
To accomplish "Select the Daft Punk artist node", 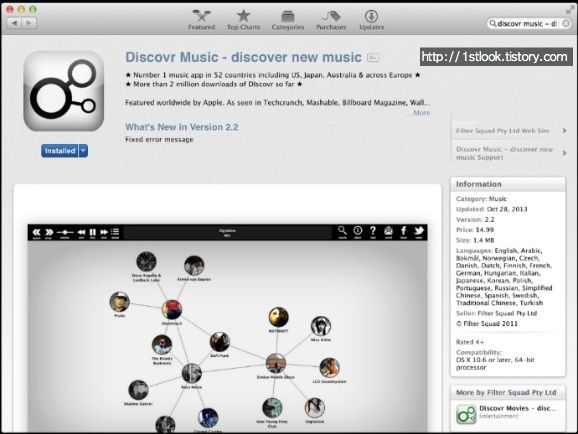I will [220, 342].
